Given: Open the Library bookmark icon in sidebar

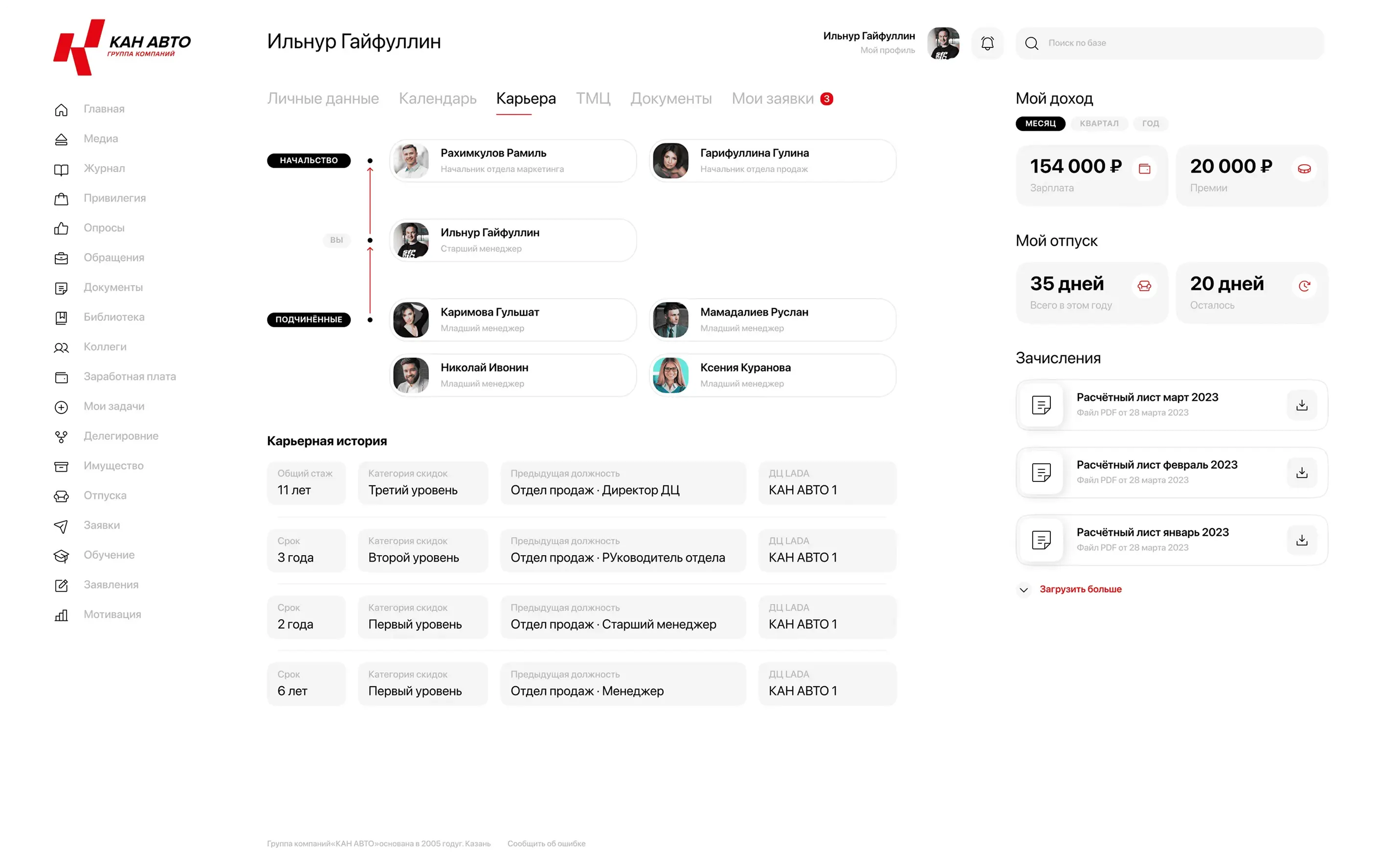Looking at the screenshot, I should 61,318.
